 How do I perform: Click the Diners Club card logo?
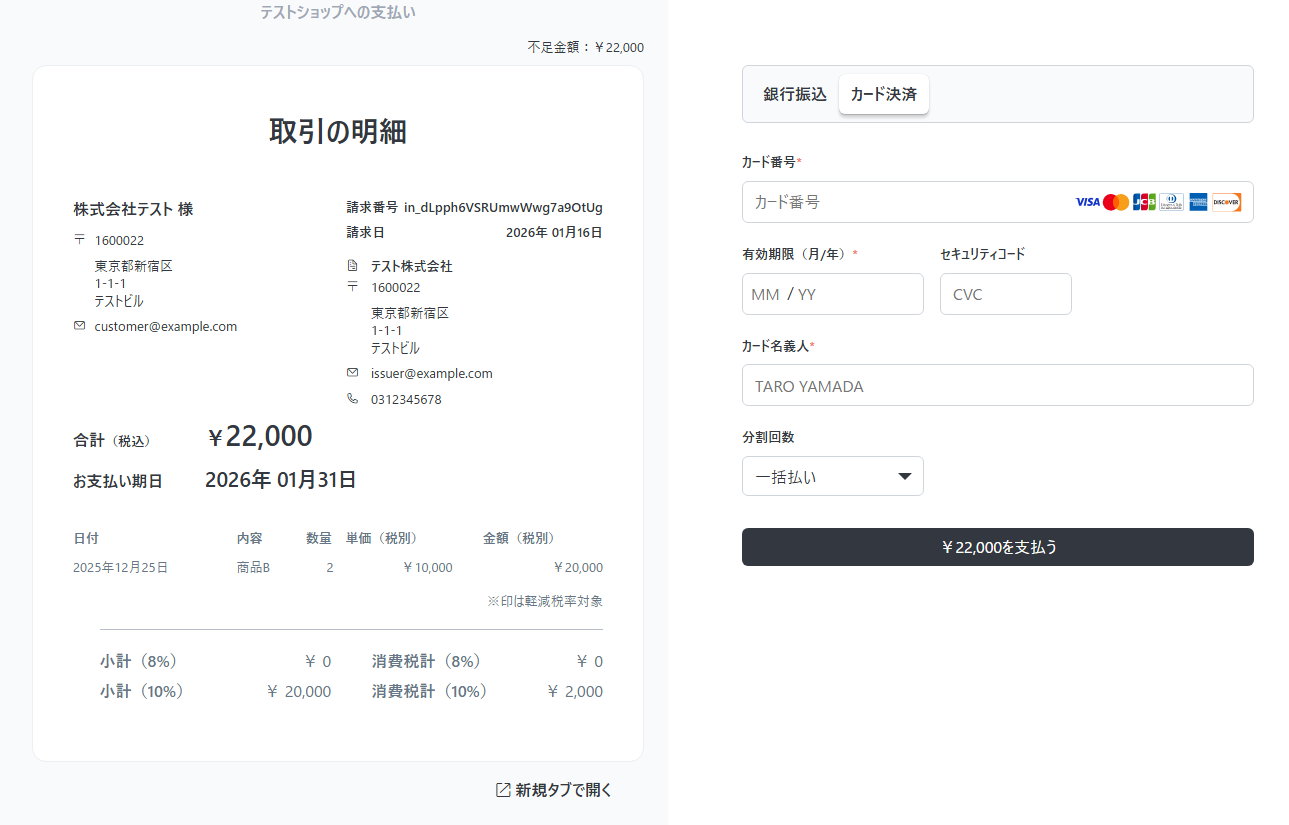(x=1171, y=202)
